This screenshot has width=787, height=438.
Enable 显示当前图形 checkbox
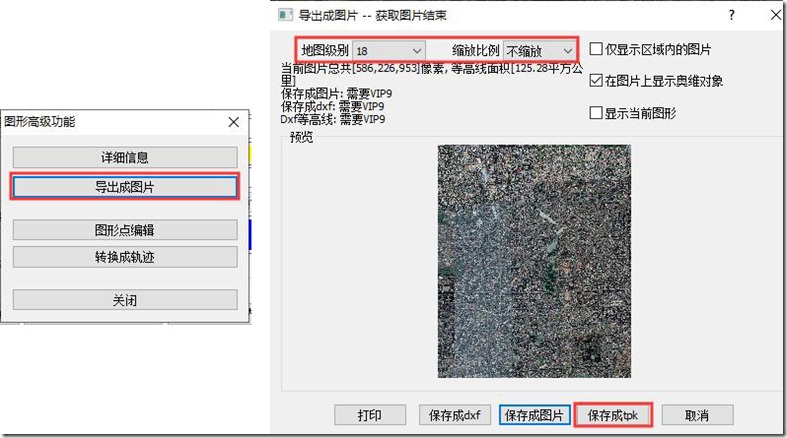[597, 113]
